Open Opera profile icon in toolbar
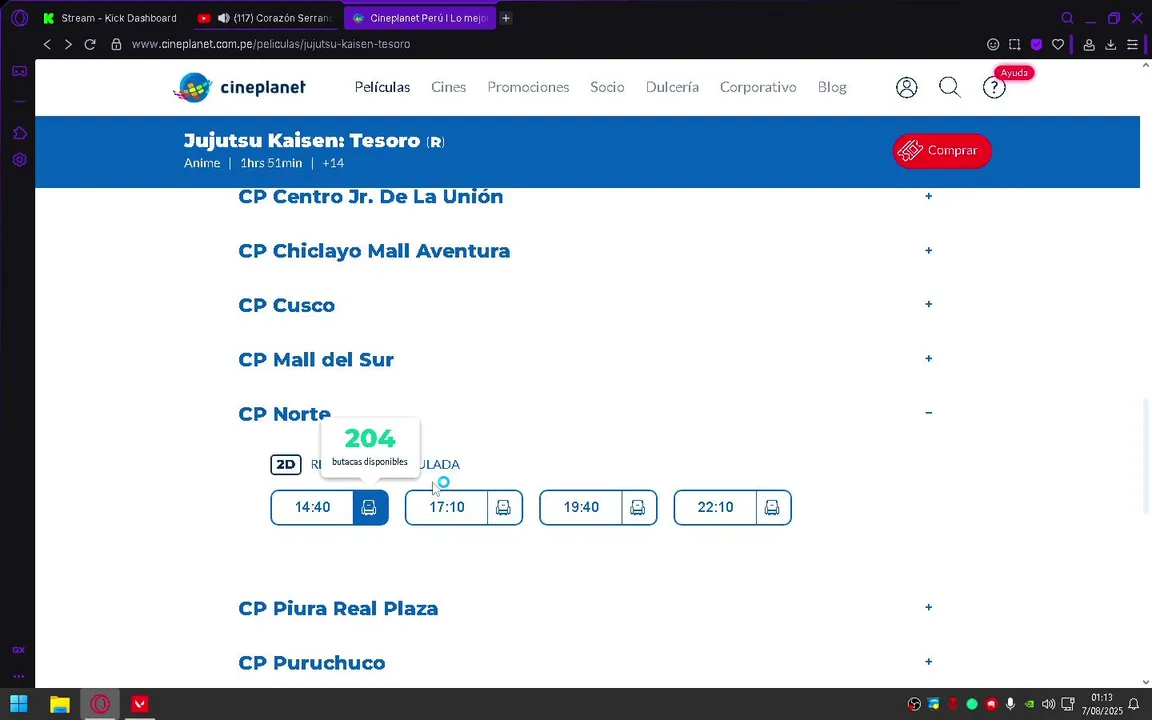 click(1089, 44)
